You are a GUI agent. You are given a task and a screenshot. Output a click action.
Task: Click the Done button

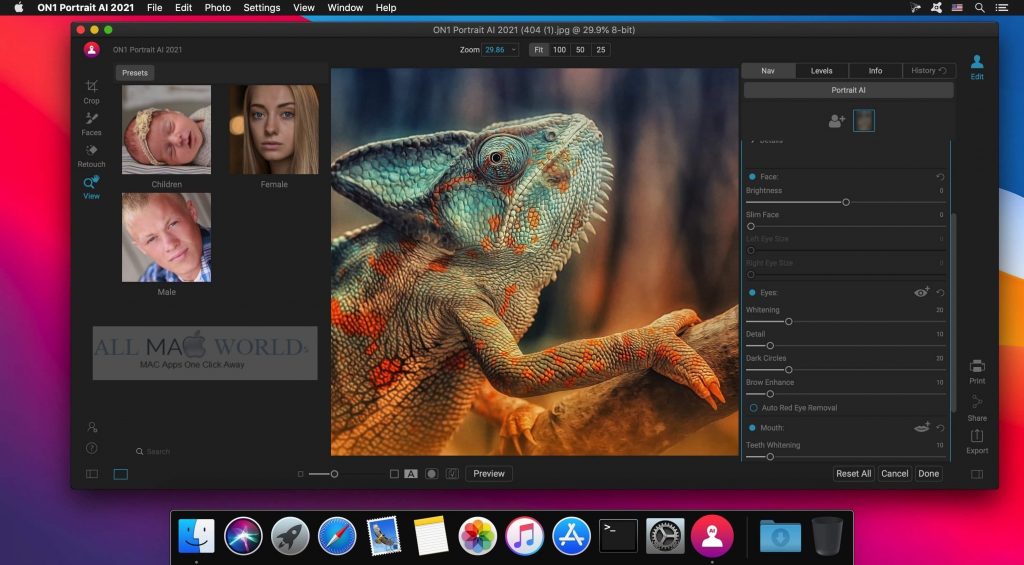coord(928,474)
